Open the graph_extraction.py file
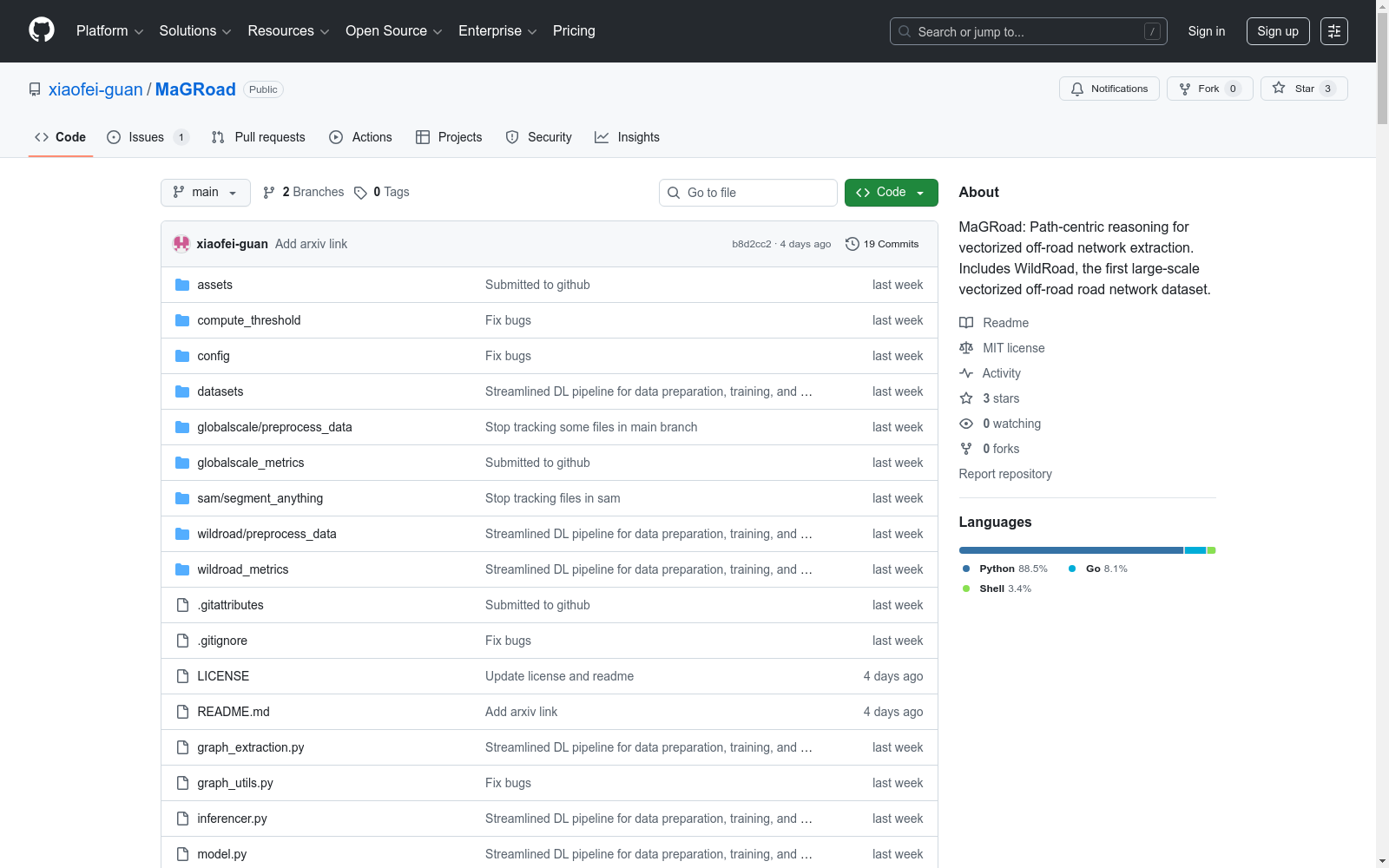 tap(251, 747)
